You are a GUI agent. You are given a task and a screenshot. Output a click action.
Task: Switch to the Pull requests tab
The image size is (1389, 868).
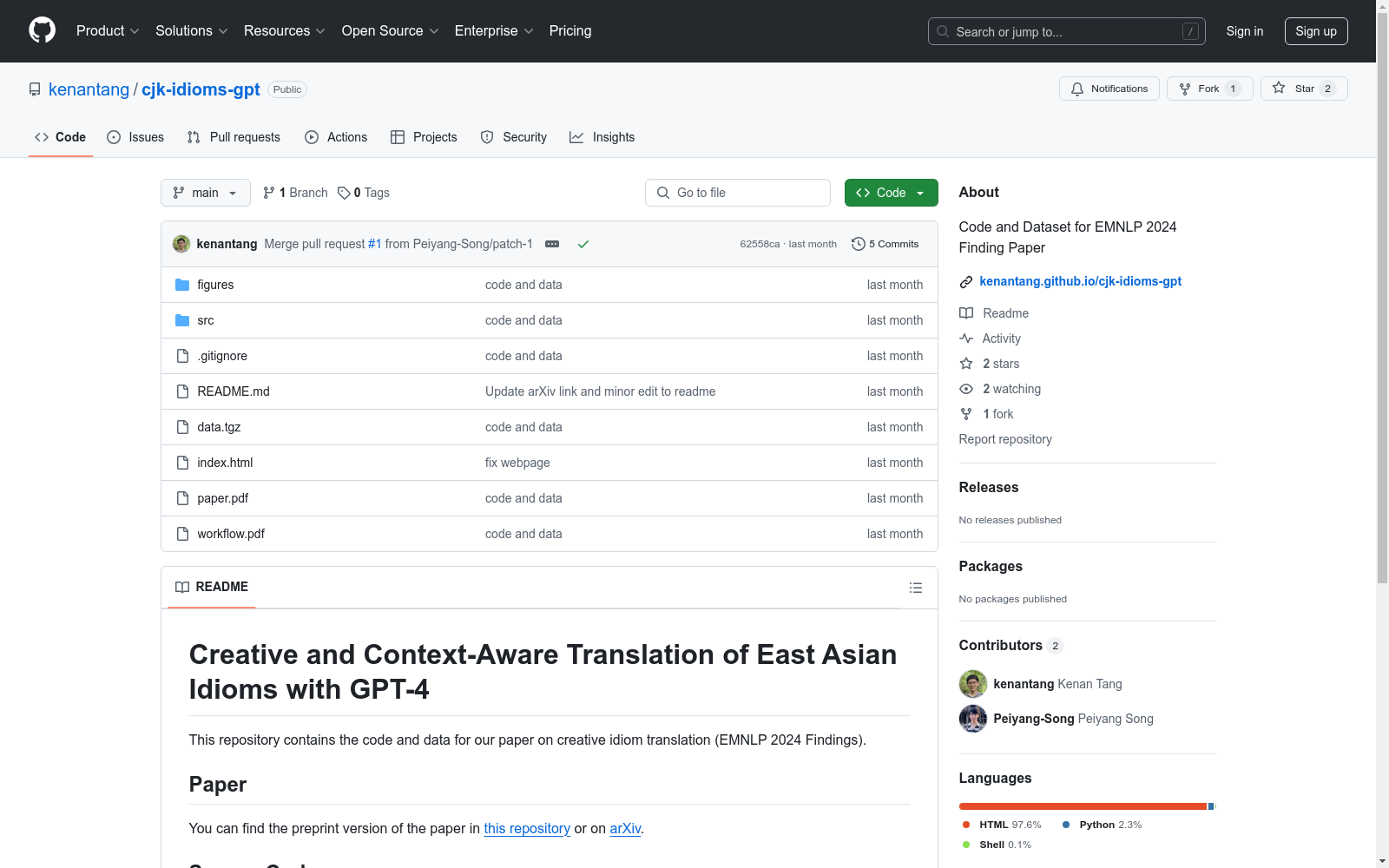click(x=234, y=137)
